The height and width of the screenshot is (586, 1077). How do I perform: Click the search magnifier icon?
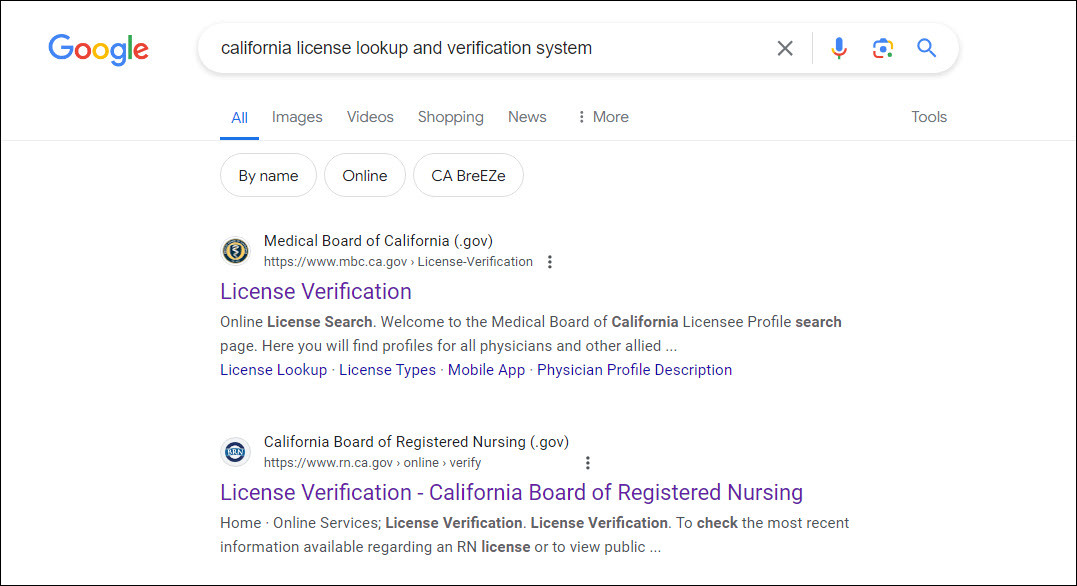[x=925, y=47]
